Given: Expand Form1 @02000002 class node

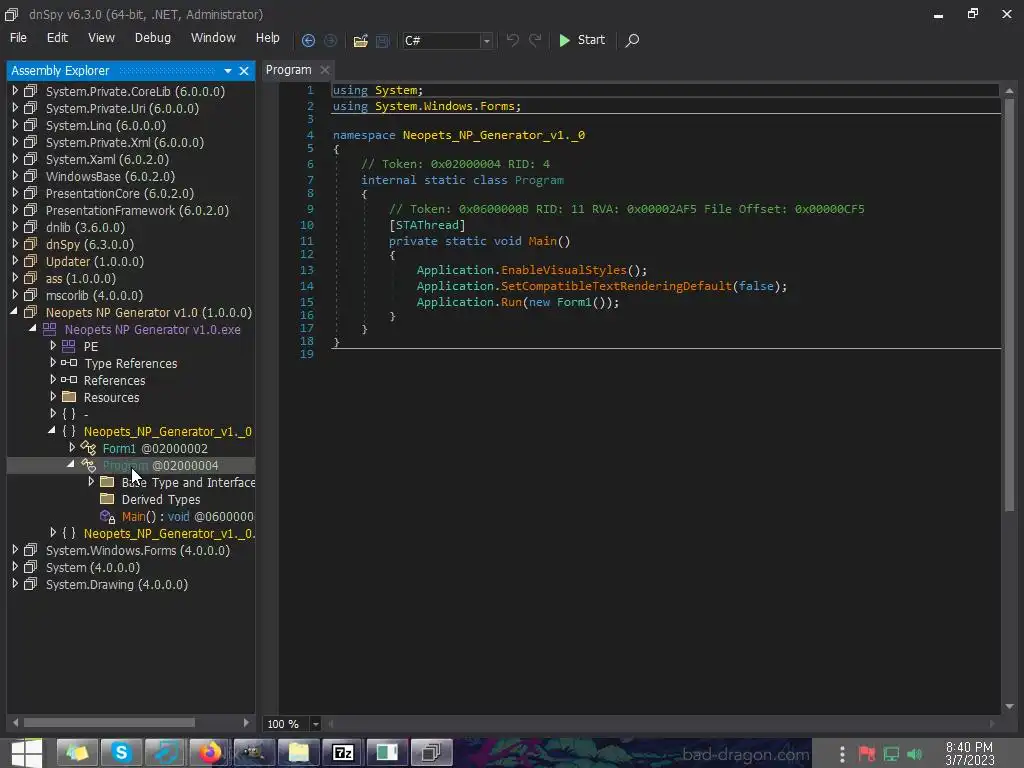Looking at the screenshot, I should [x=72, y=447].
